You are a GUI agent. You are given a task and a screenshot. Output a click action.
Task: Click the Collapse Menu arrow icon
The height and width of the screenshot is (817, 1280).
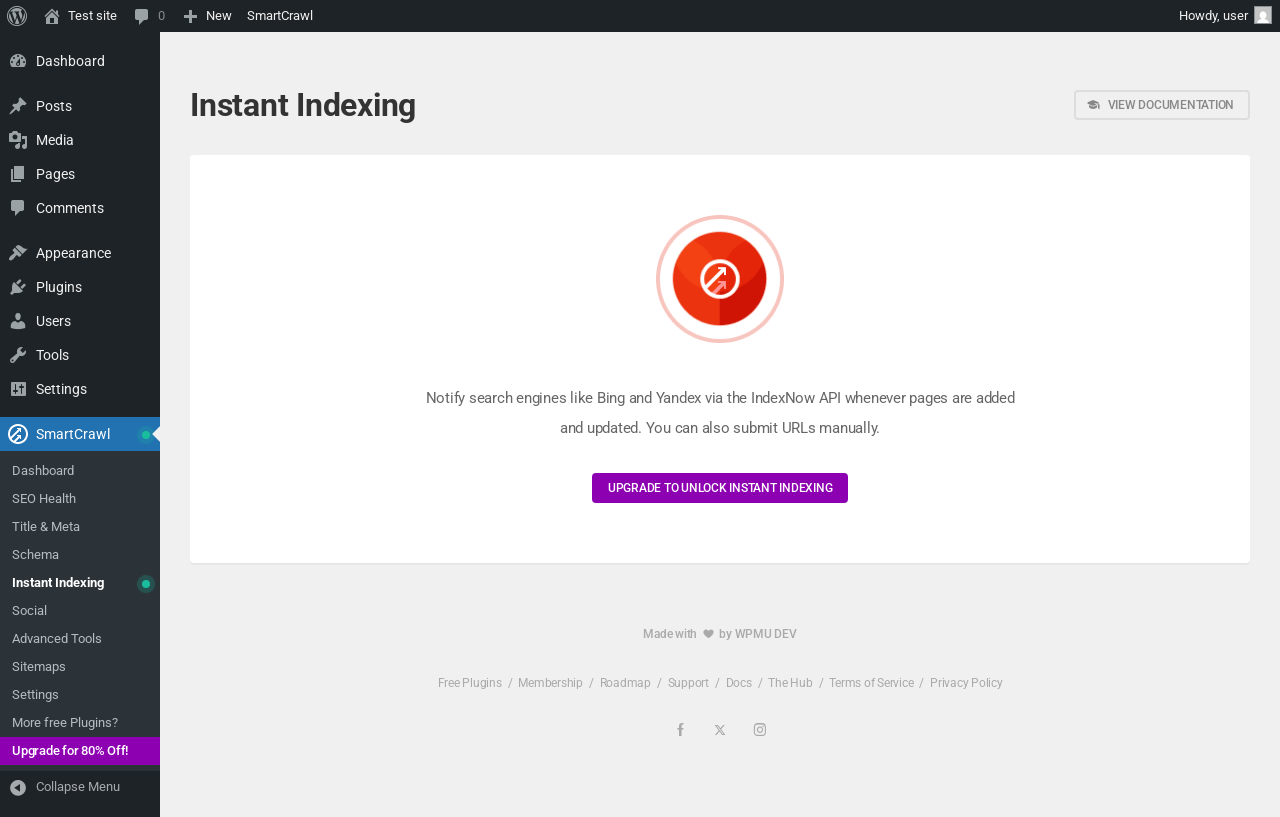18,788
